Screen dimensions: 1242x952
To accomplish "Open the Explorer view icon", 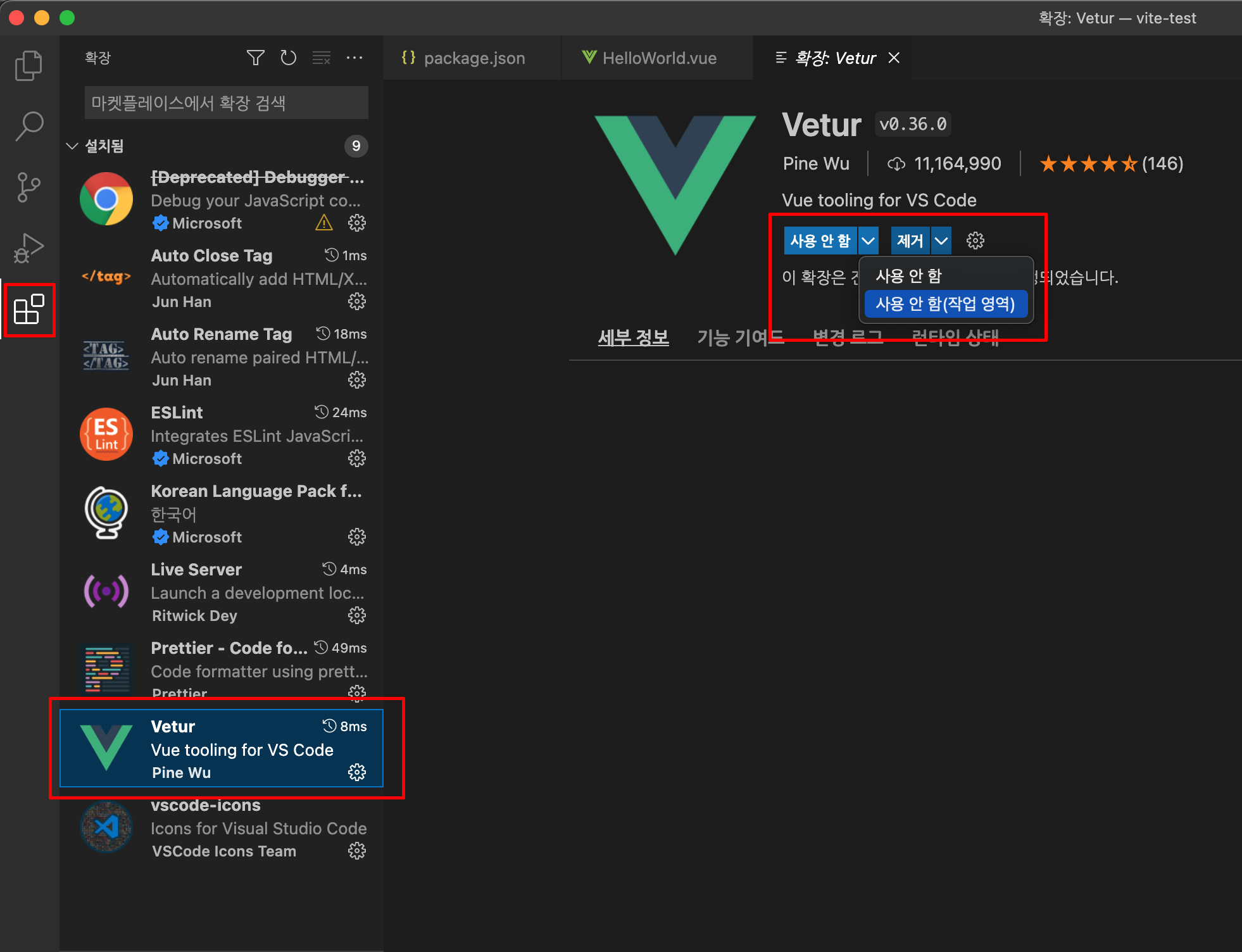I will pos(28,65).
